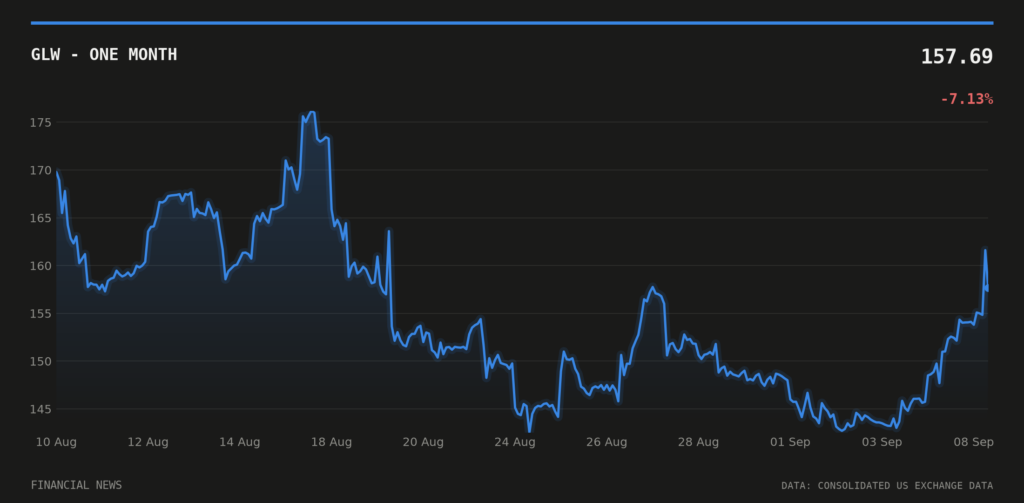Click the 26 Aug date label

(607, 442)
